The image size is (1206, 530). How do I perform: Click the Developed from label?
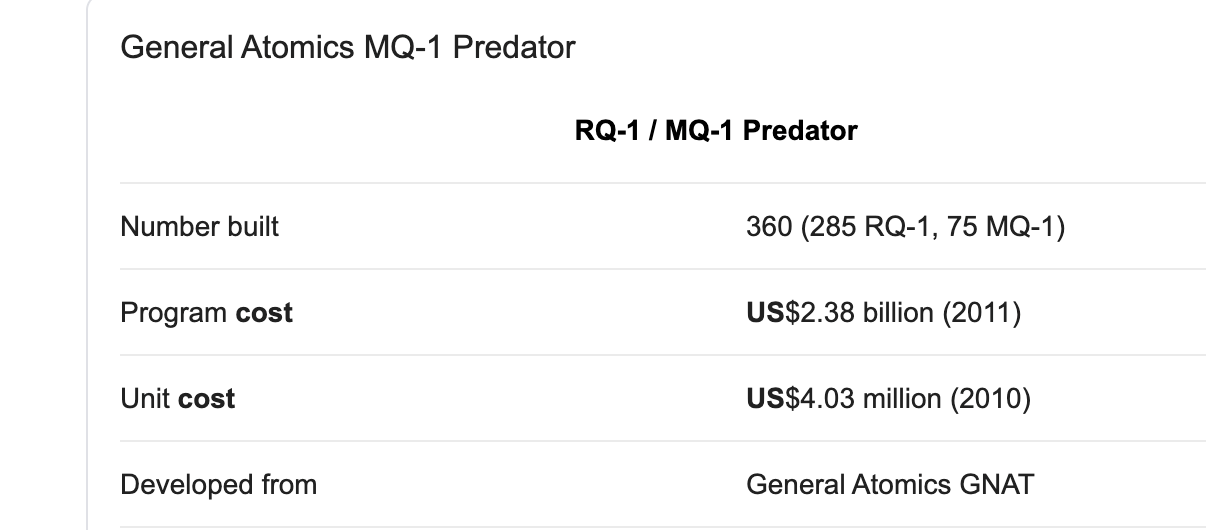point(218,485)
